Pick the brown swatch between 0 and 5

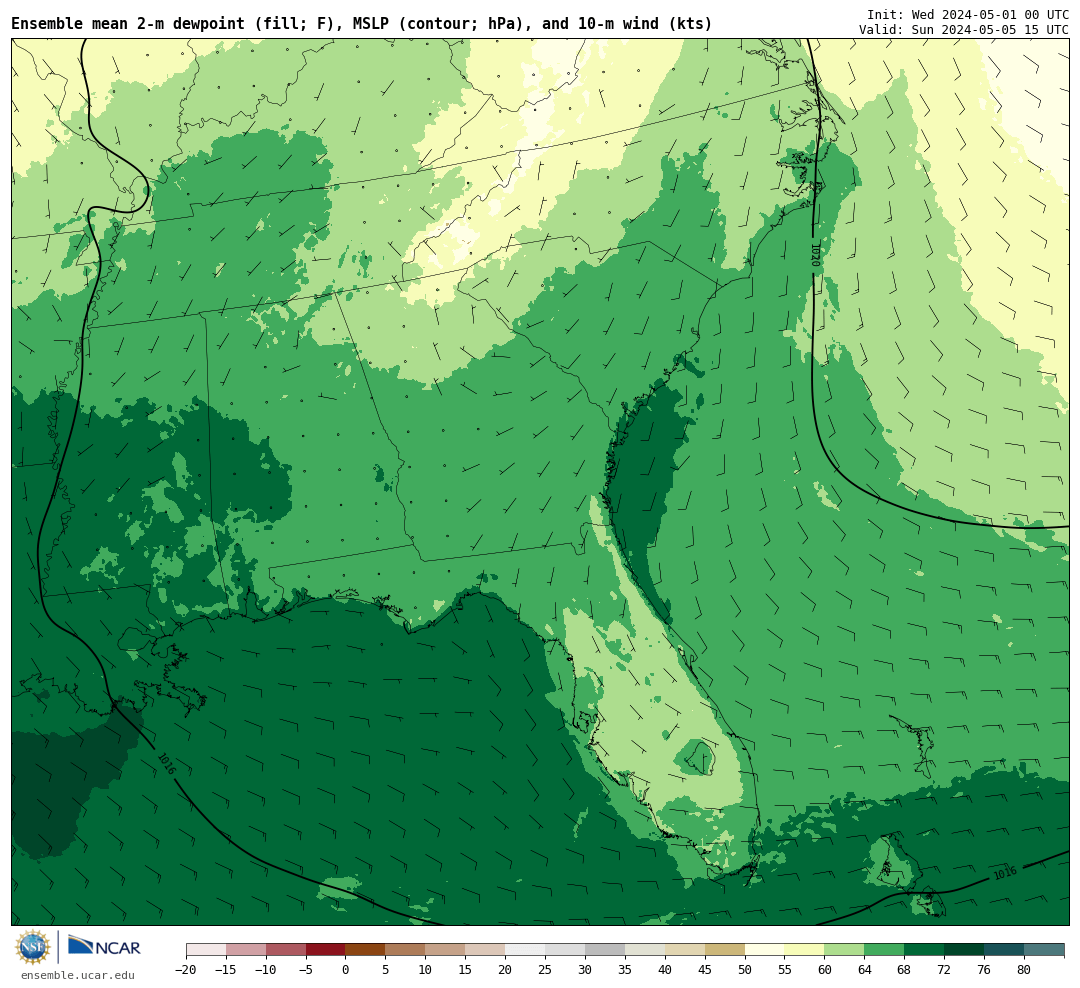[x=366, y=950]
